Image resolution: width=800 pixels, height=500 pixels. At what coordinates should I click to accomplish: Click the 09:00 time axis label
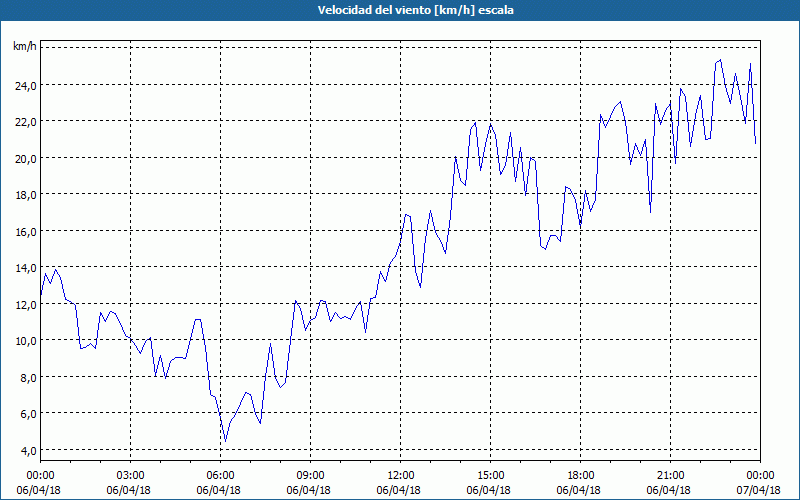point(310,476)
